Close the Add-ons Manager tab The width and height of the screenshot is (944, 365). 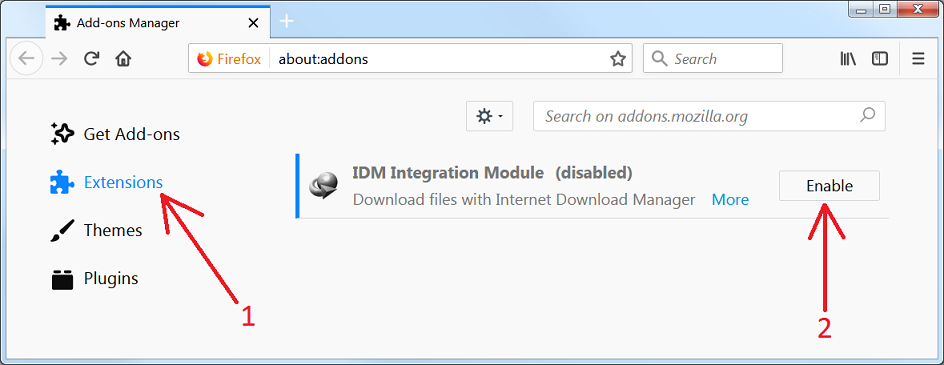tap(253, 23)
